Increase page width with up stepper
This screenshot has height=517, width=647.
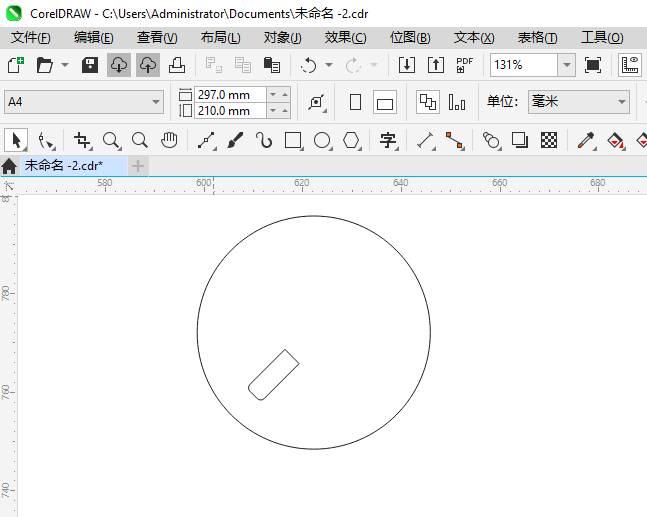tap(285, 95)
